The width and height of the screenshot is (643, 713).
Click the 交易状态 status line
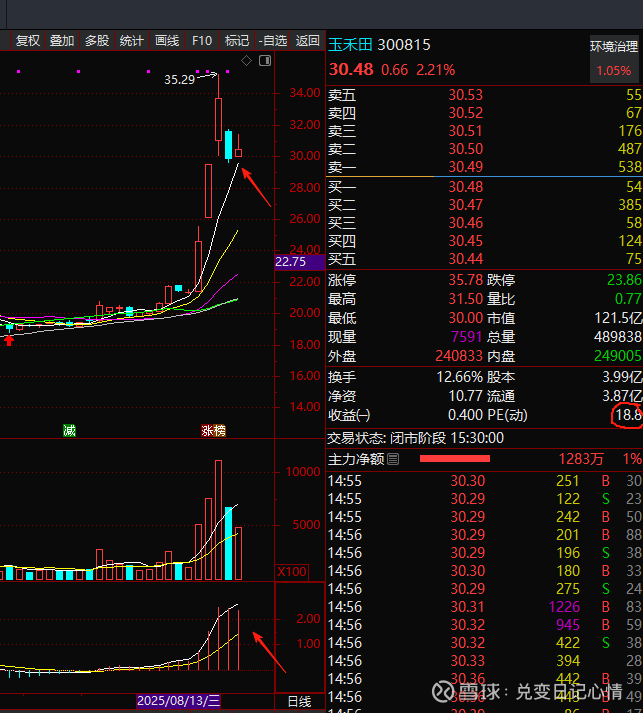tap(416, 438)
